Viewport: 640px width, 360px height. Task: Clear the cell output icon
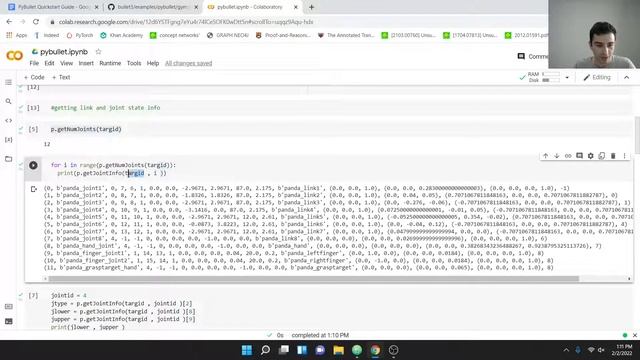pos(34,189)
